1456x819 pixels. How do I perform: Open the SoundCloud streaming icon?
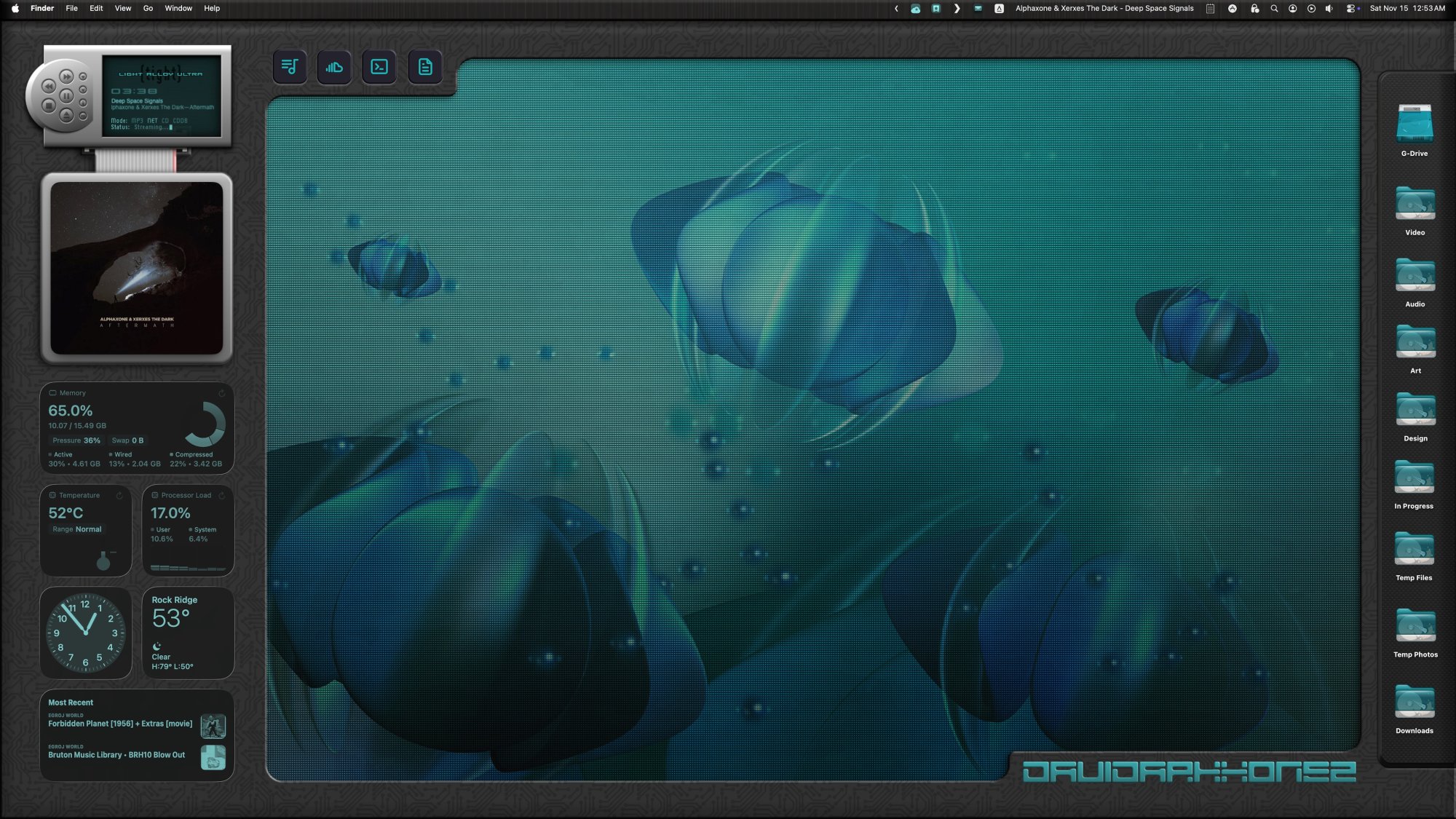click(335, 66)
